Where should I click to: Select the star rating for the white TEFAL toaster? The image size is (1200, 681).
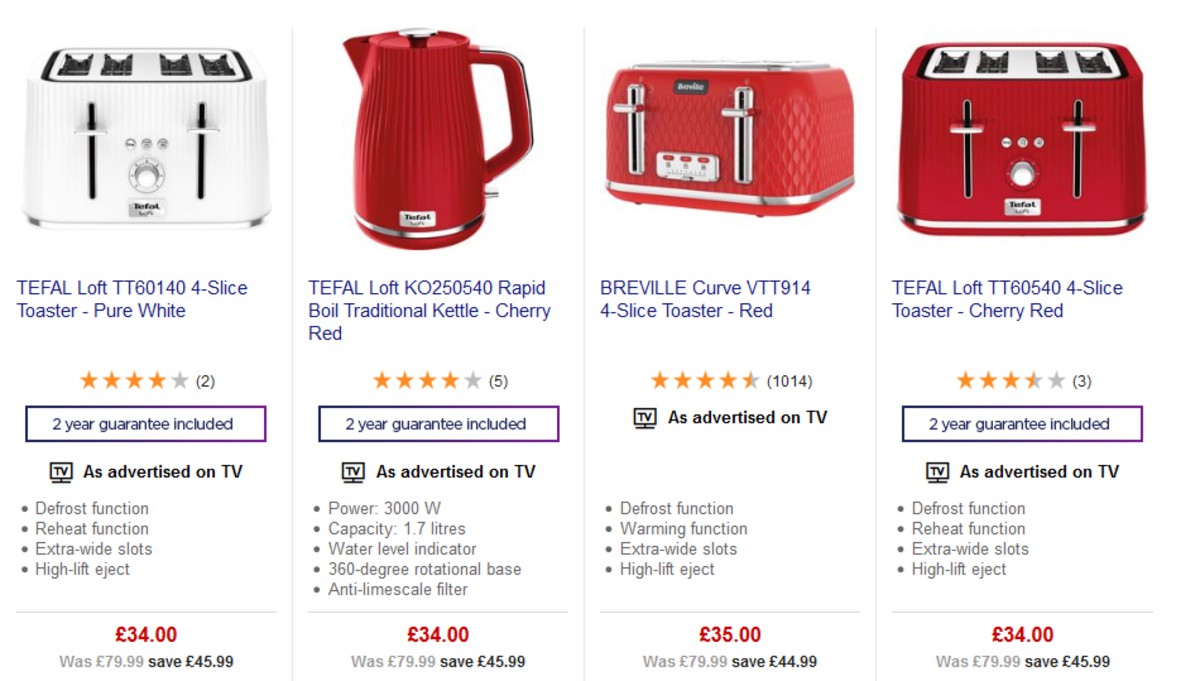[131, 380]
